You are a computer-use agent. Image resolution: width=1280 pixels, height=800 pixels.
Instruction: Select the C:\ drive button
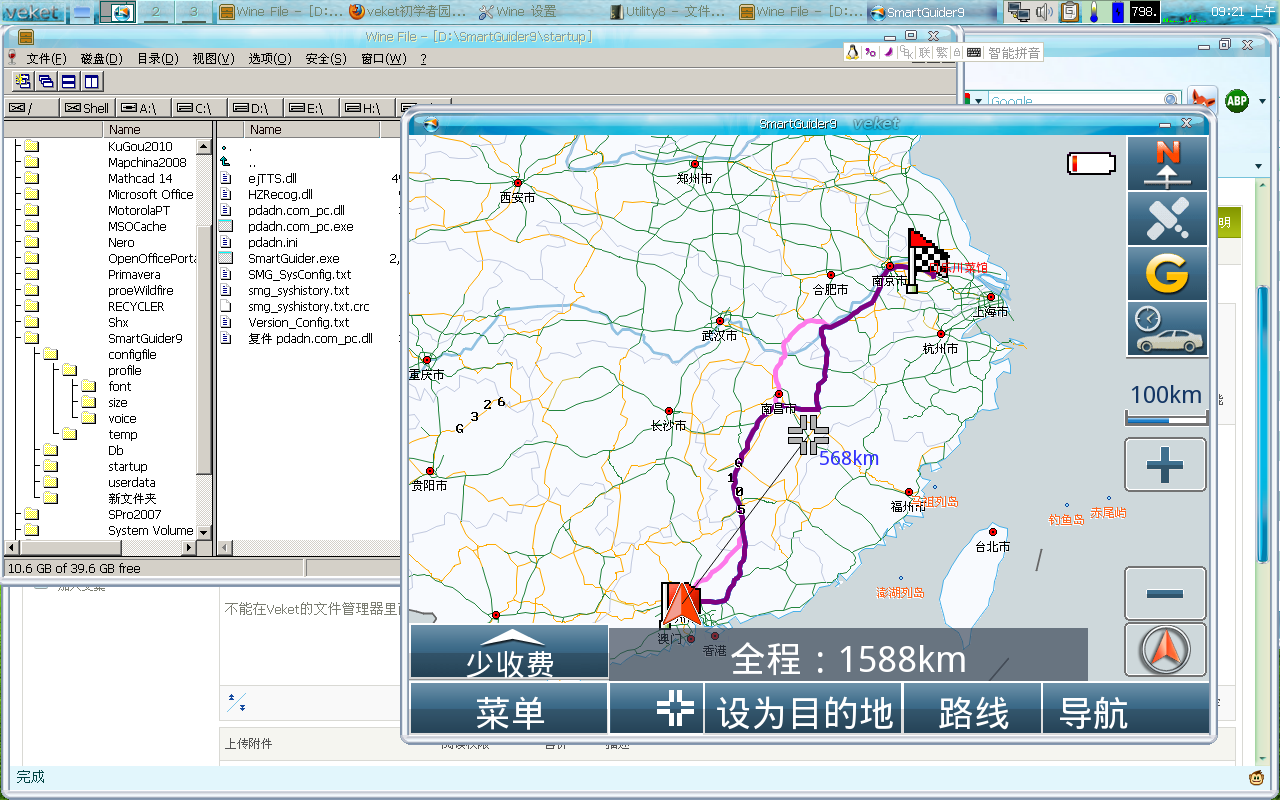(199, 108)
